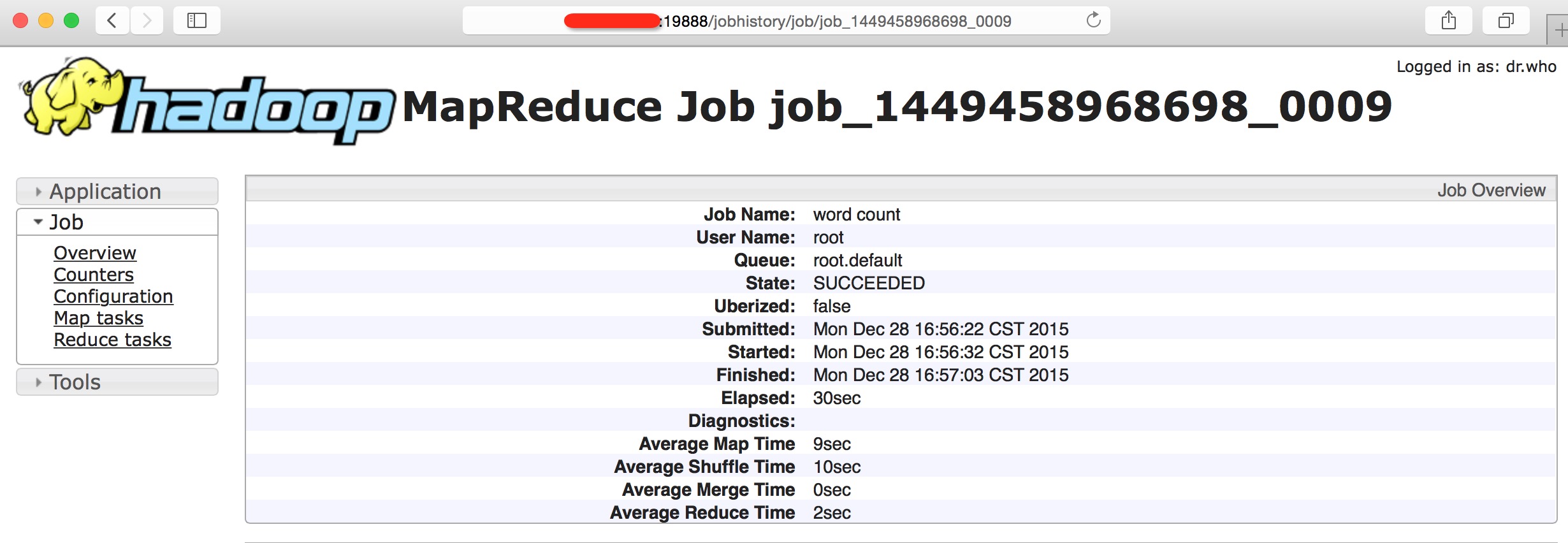
Task: Go forward using the Safari forward arrow
Action: point(147,20)
